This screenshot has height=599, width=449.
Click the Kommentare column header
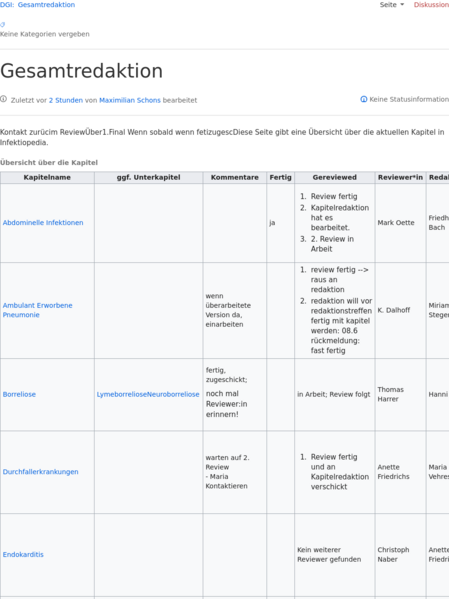(235, 177)
